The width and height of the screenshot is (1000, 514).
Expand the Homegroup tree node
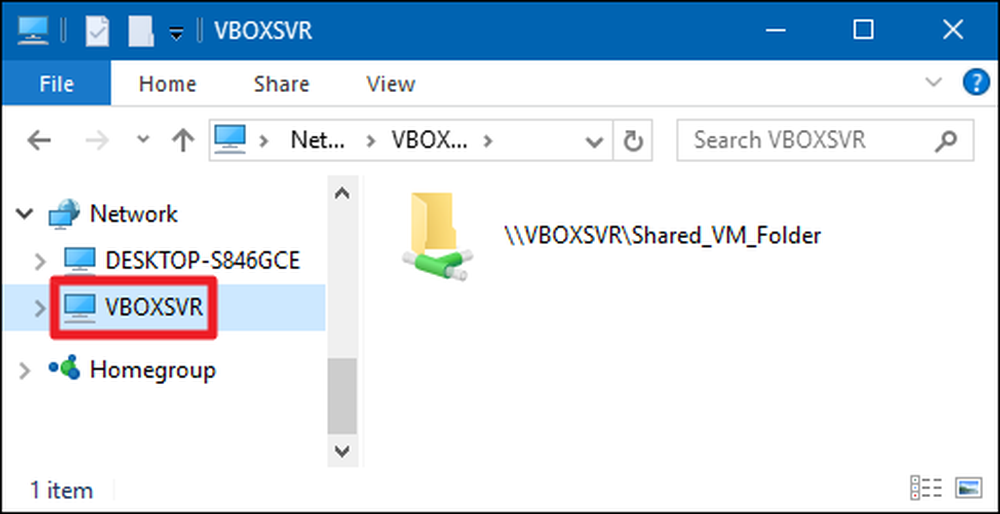(x=24, y=371)
